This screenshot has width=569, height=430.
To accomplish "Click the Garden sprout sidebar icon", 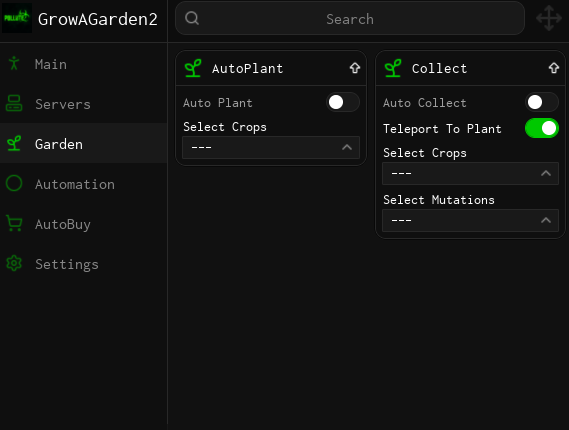I will [x=14, y=144].
